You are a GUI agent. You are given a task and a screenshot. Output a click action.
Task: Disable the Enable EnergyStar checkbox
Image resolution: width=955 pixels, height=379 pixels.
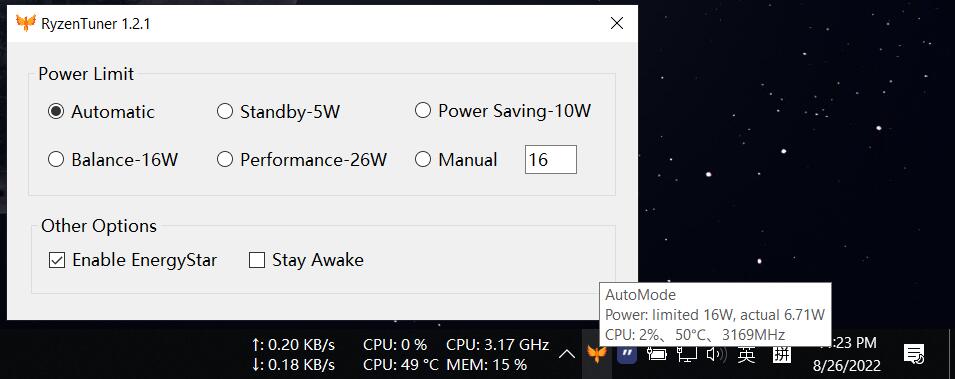tap(133, 260)
